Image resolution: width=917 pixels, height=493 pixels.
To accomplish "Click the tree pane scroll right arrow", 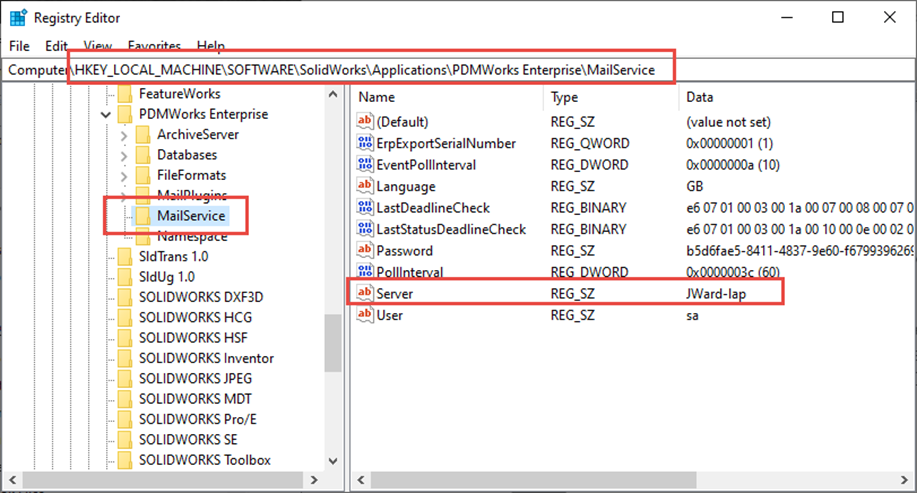I will pyautogui.click(x=314, y=480).
